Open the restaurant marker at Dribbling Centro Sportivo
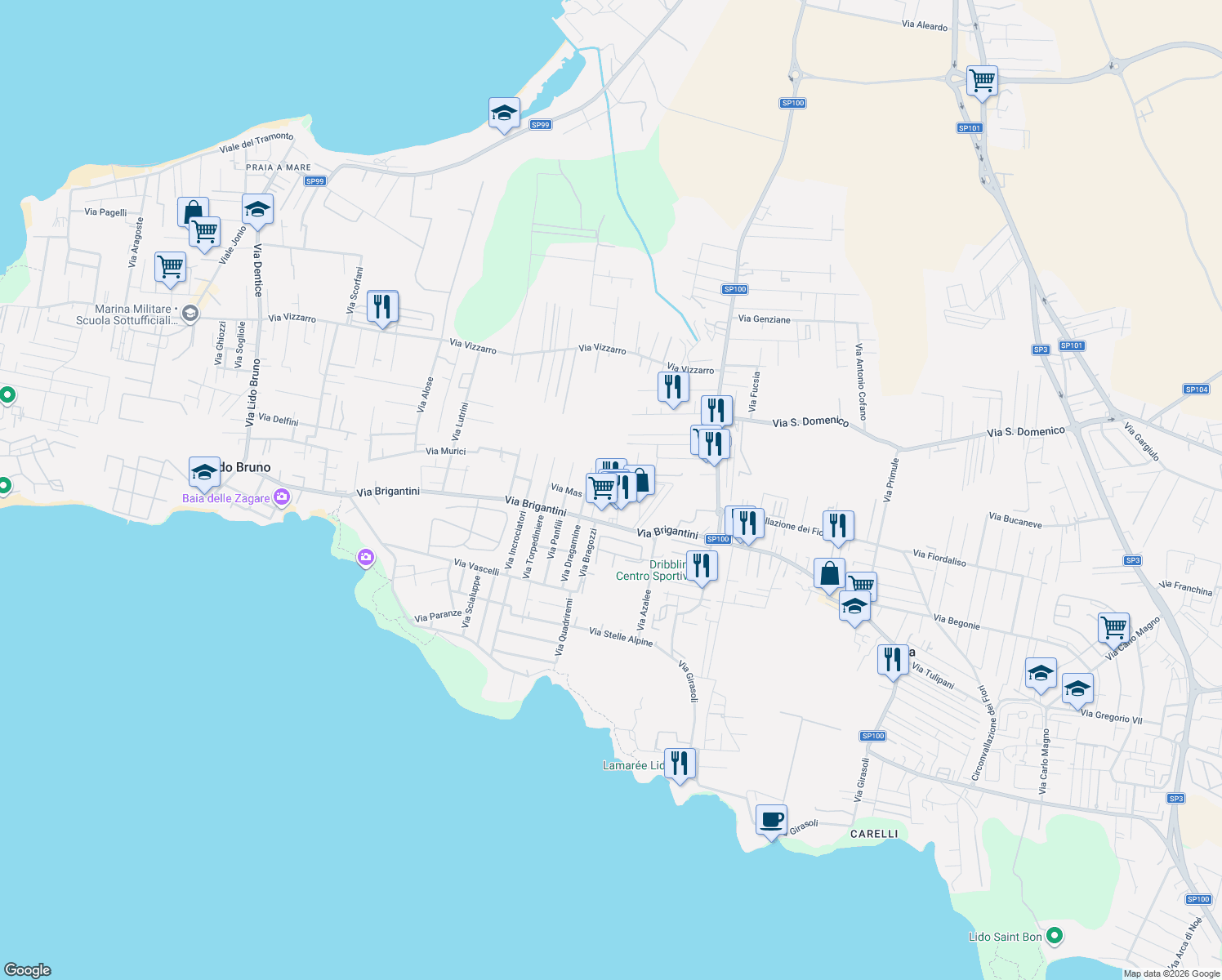The width and height of the screenshot is (1222, 980). pos(702,566)
